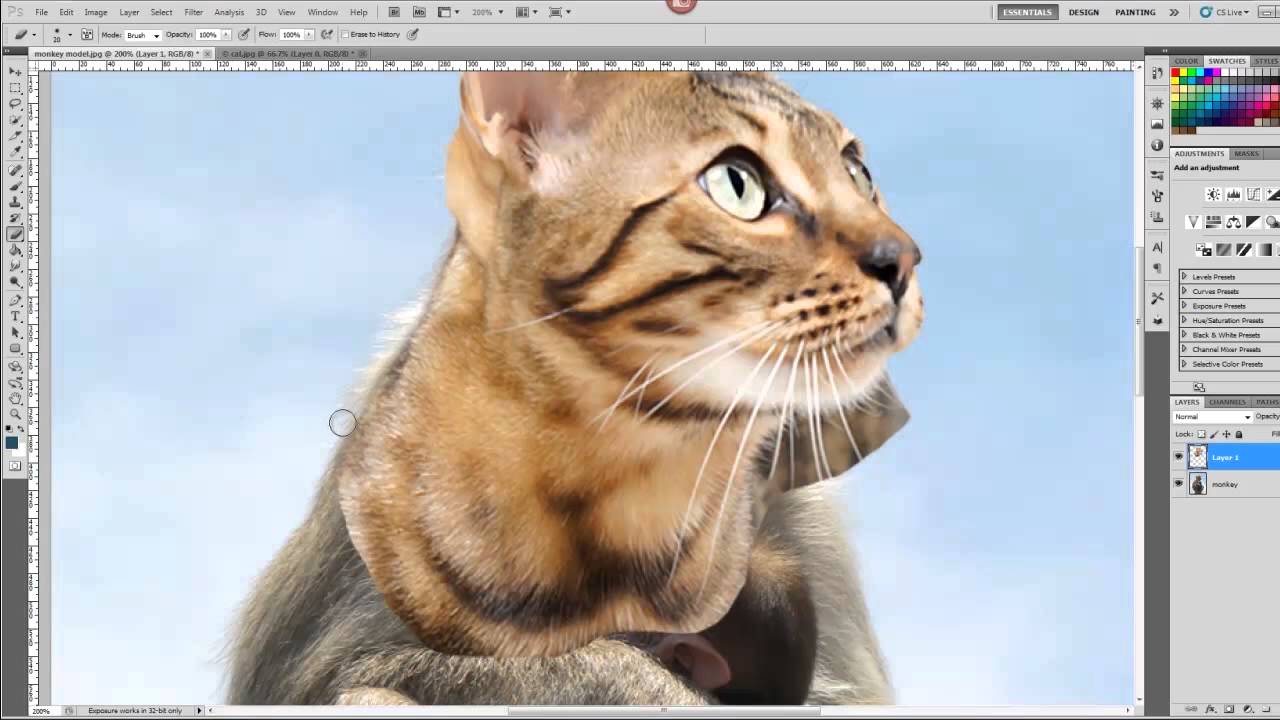Hide the monkey layer using its eye icon

pos(1178,484)
